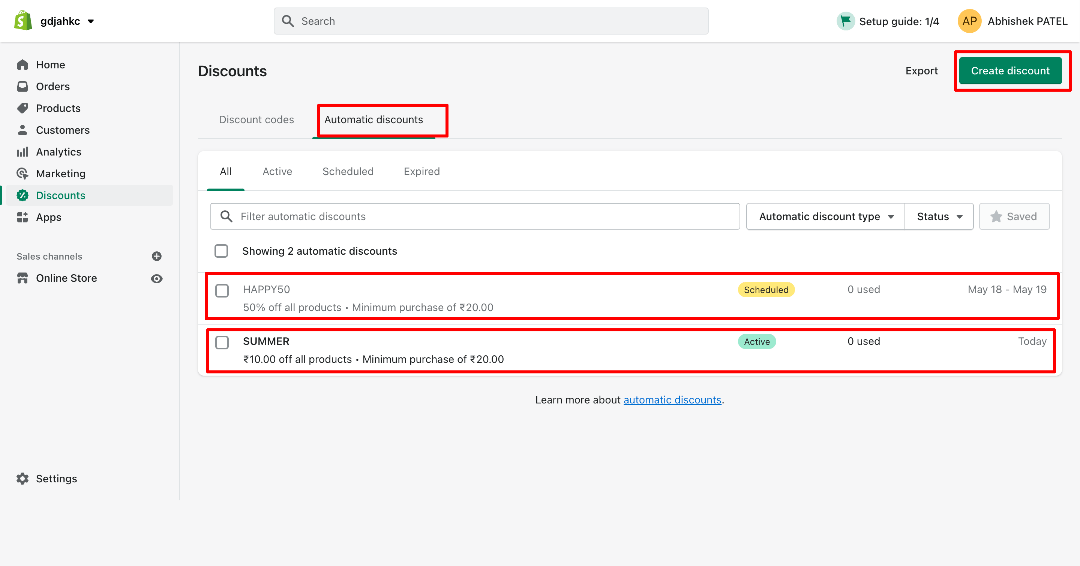The image size is (1080, 566).
Task: Click the AP user avatar
Action: click(969, 21)
